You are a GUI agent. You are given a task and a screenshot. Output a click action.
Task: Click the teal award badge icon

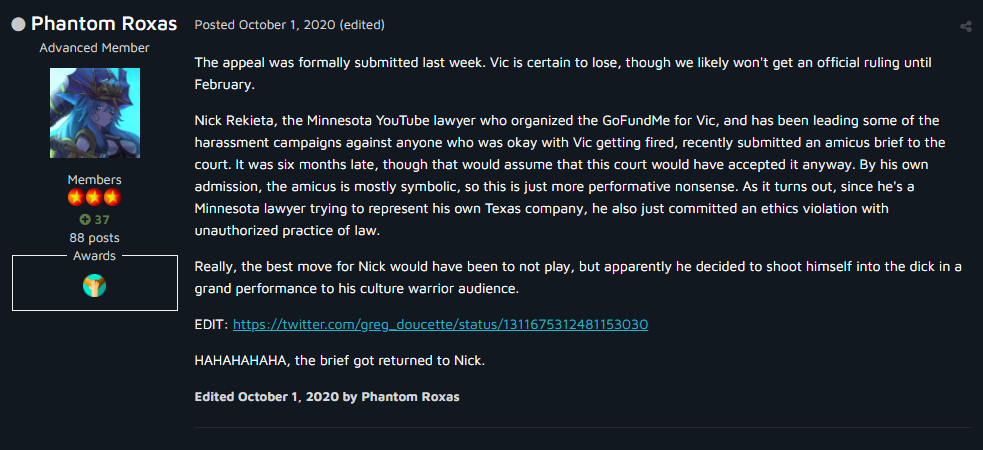[95, 286]
